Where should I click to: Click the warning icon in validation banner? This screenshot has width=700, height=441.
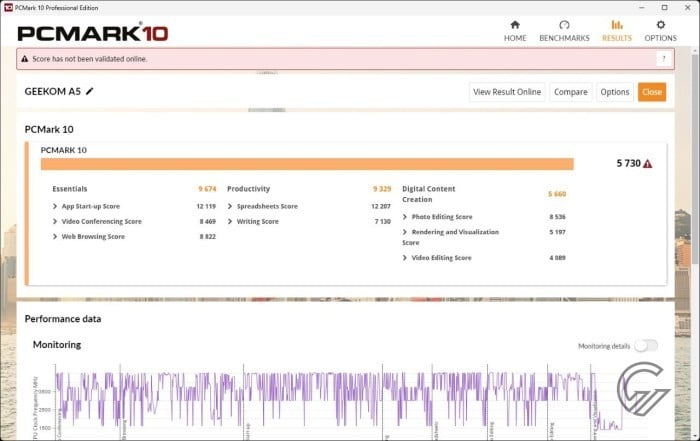pos(25,59)
